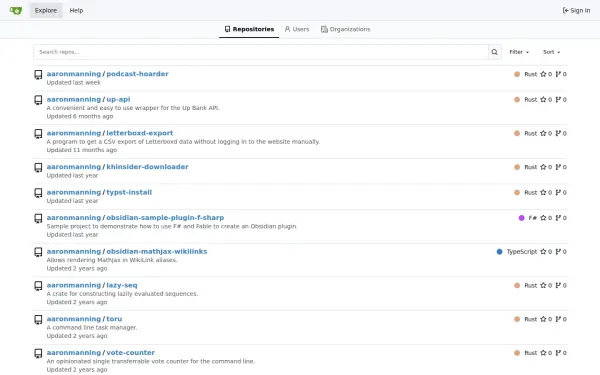Switch to the Repositories tab

249,29
